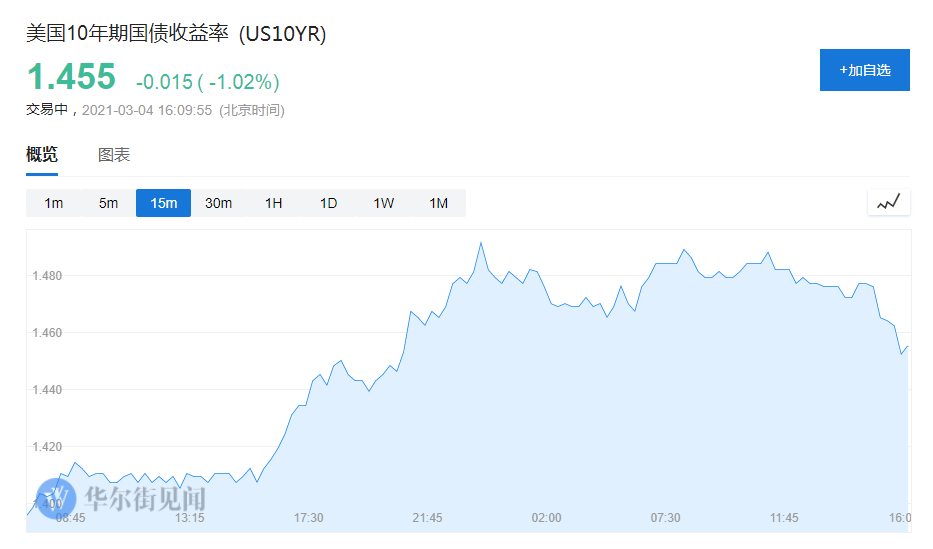This screenshot has width=933, height=549.
Task: Switch to the 概览 tab
Action: pyautogui.click(x=42, y=155)
